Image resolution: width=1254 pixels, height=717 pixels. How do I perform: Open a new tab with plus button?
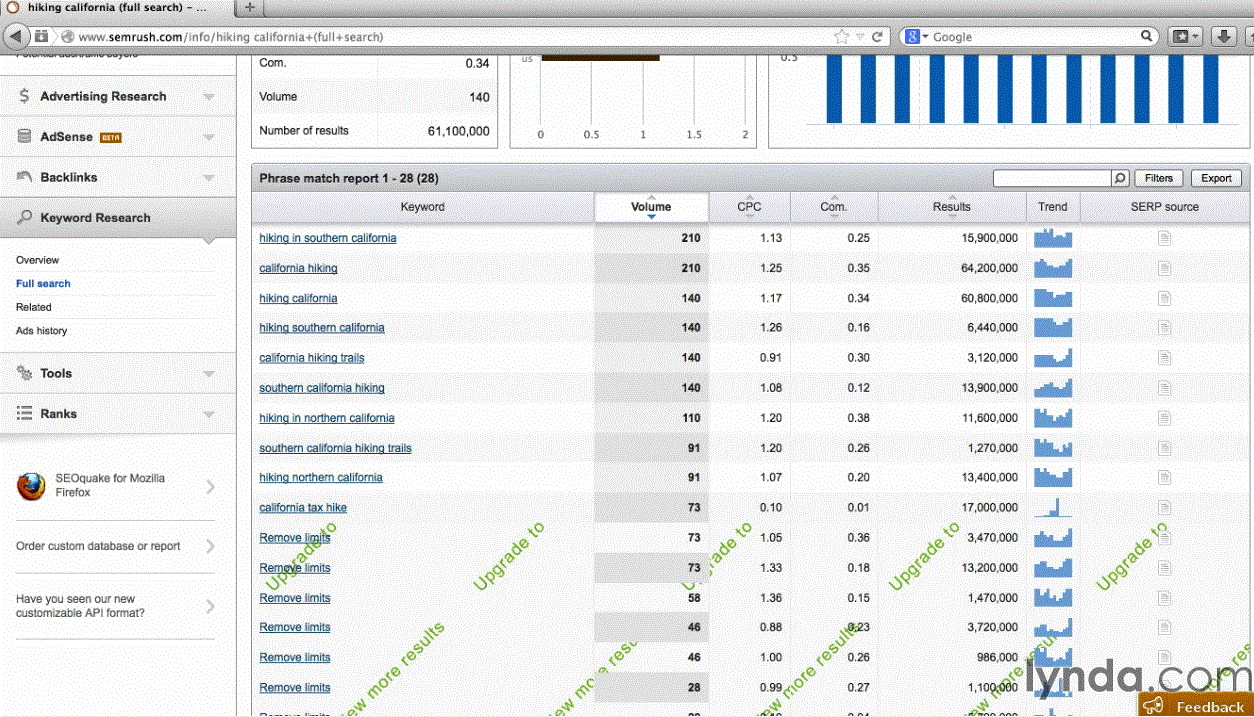[250, 8]
